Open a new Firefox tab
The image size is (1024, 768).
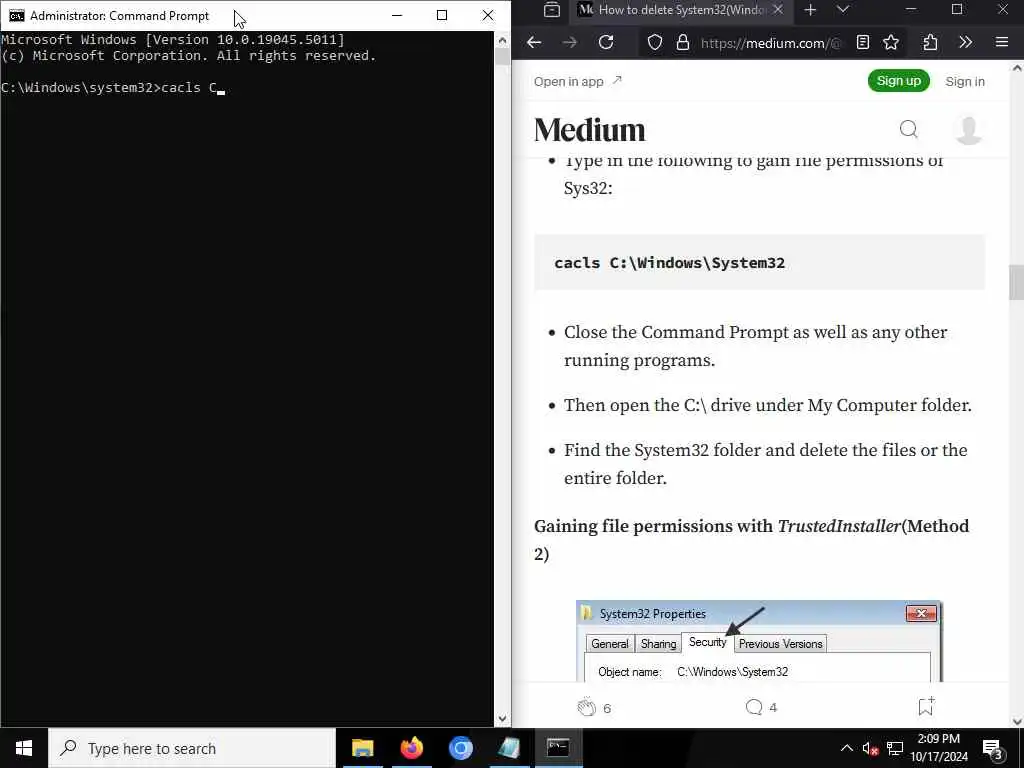[x=810, y=10]
